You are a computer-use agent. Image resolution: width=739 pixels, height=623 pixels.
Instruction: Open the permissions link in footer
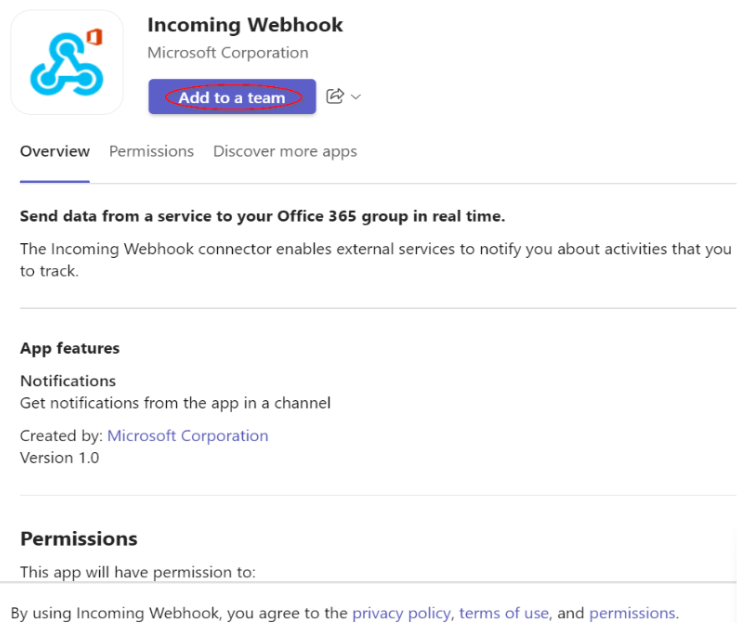632,613
